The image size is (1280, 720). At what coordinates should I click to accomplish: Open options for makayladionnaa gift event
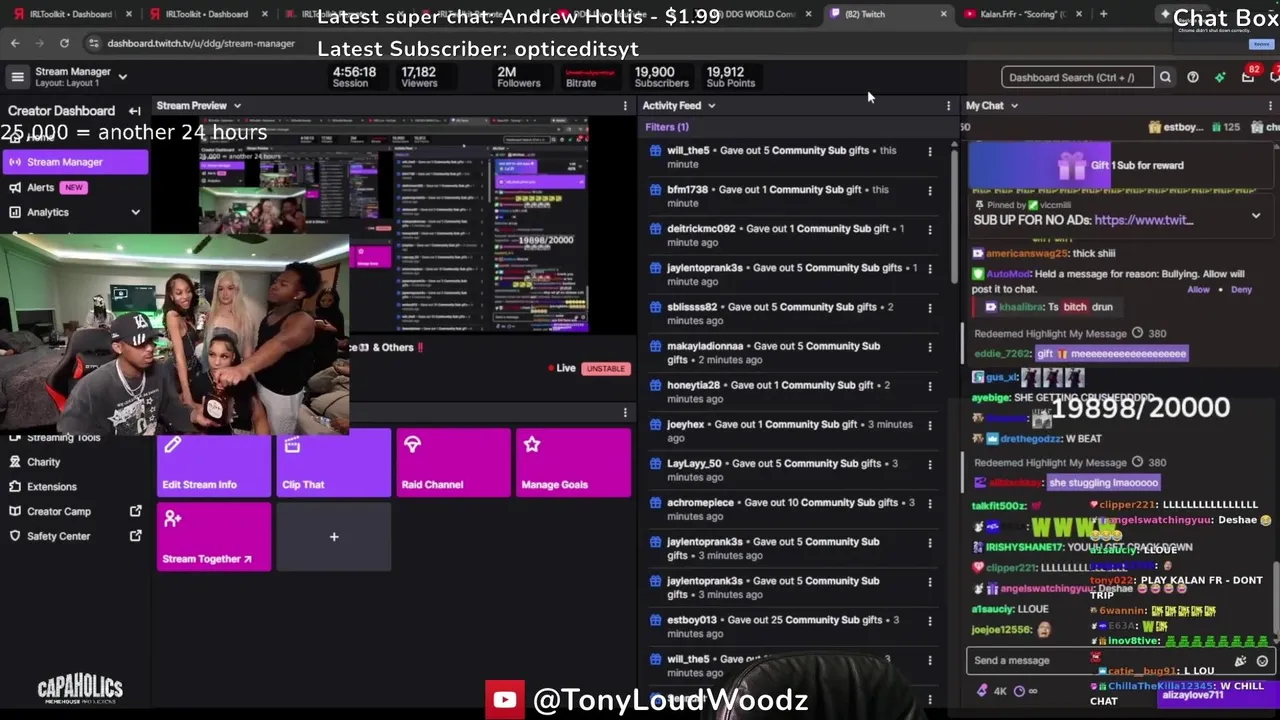pyautogui.click(x=930, y=347)
